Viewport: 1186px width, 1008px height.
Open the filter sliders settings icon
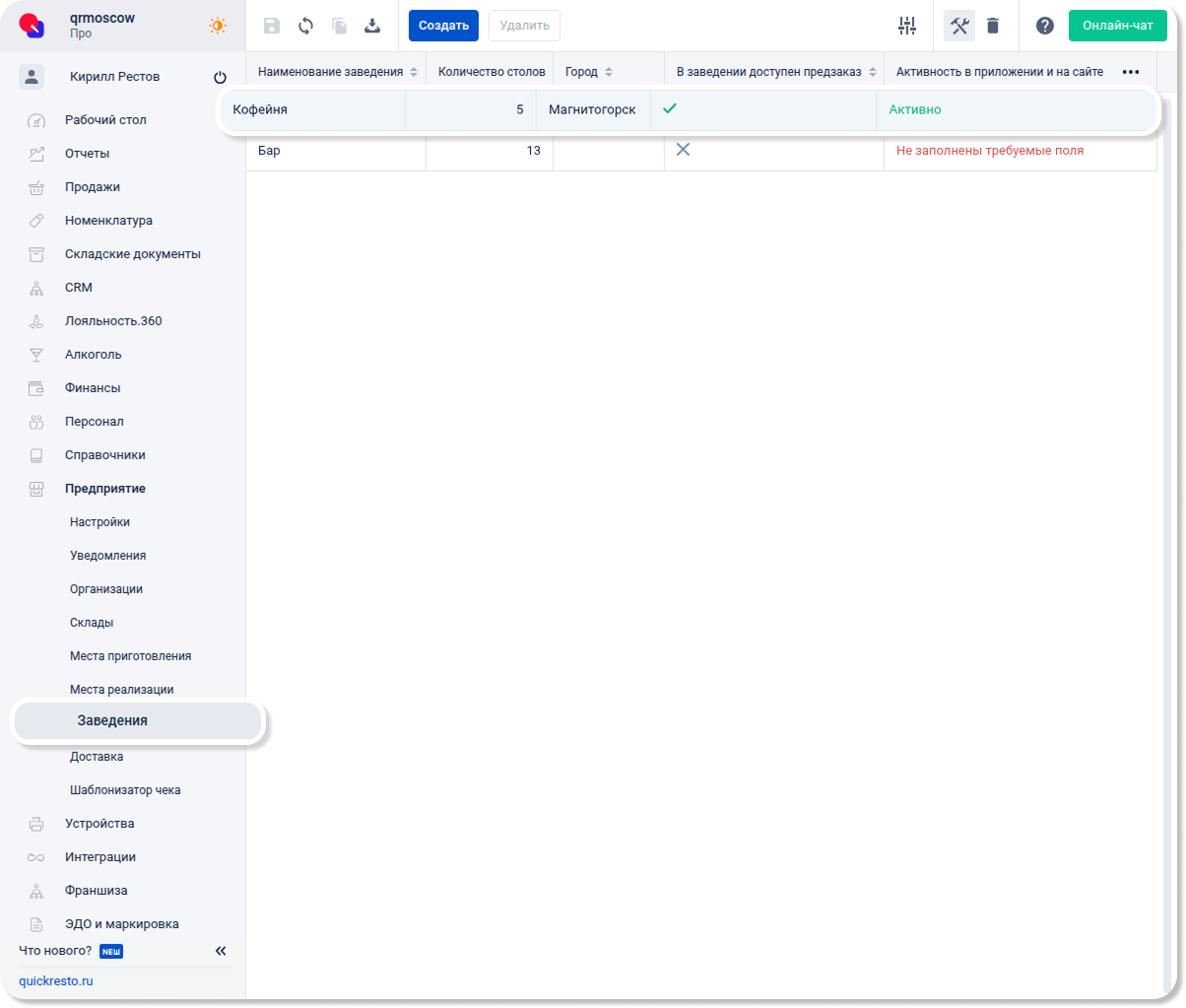click(907, 26)
